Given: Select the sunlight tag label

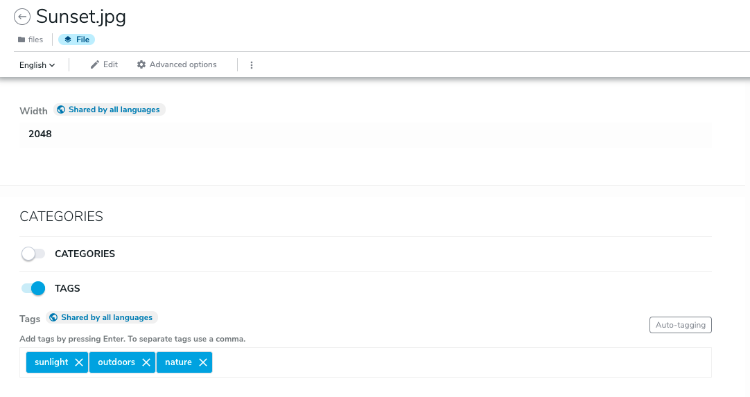Looking at the screenshot, I should 51,362.
